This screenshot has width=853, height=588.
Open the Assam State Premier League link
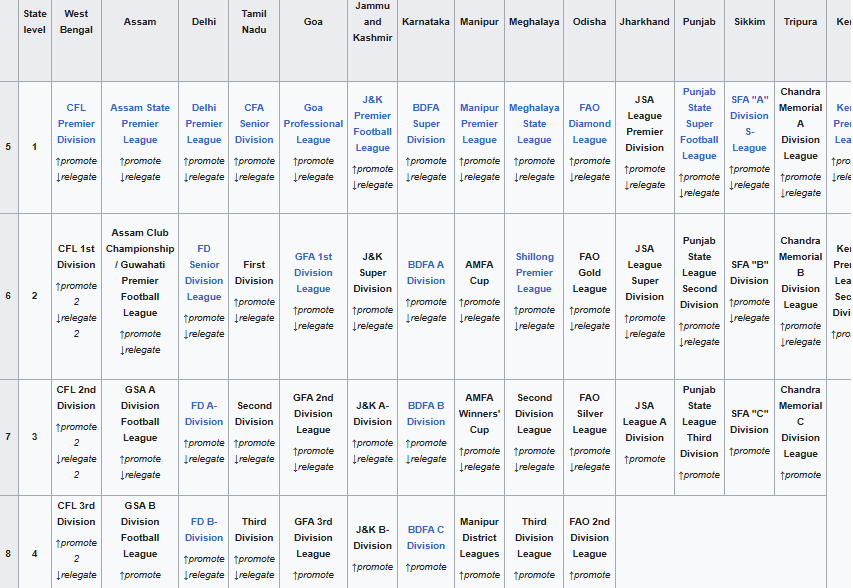pyautogui.click(x=140, y=123)
